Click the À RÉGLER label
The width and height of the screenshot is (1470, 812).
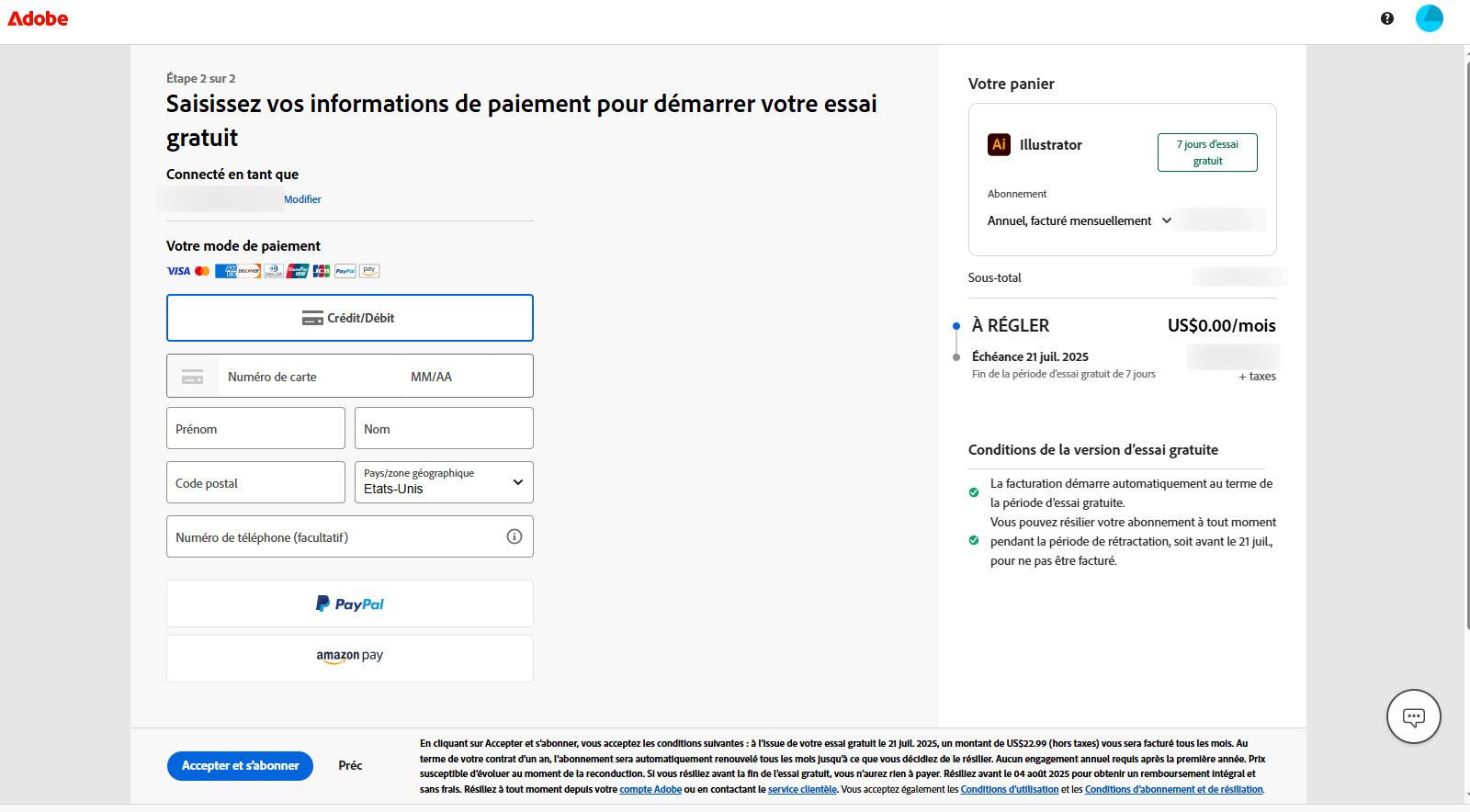pos(1011,325)
